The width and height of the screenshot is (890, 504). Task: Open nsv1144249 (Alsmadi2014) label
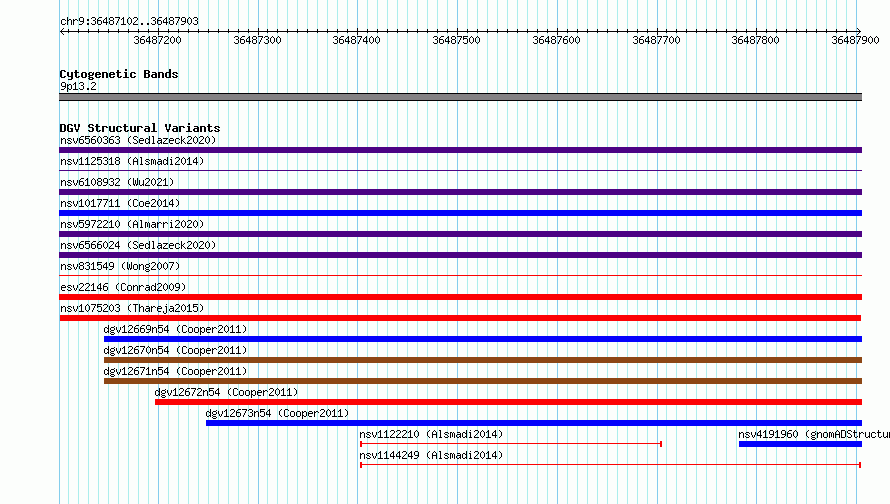[x=431, y=455]
